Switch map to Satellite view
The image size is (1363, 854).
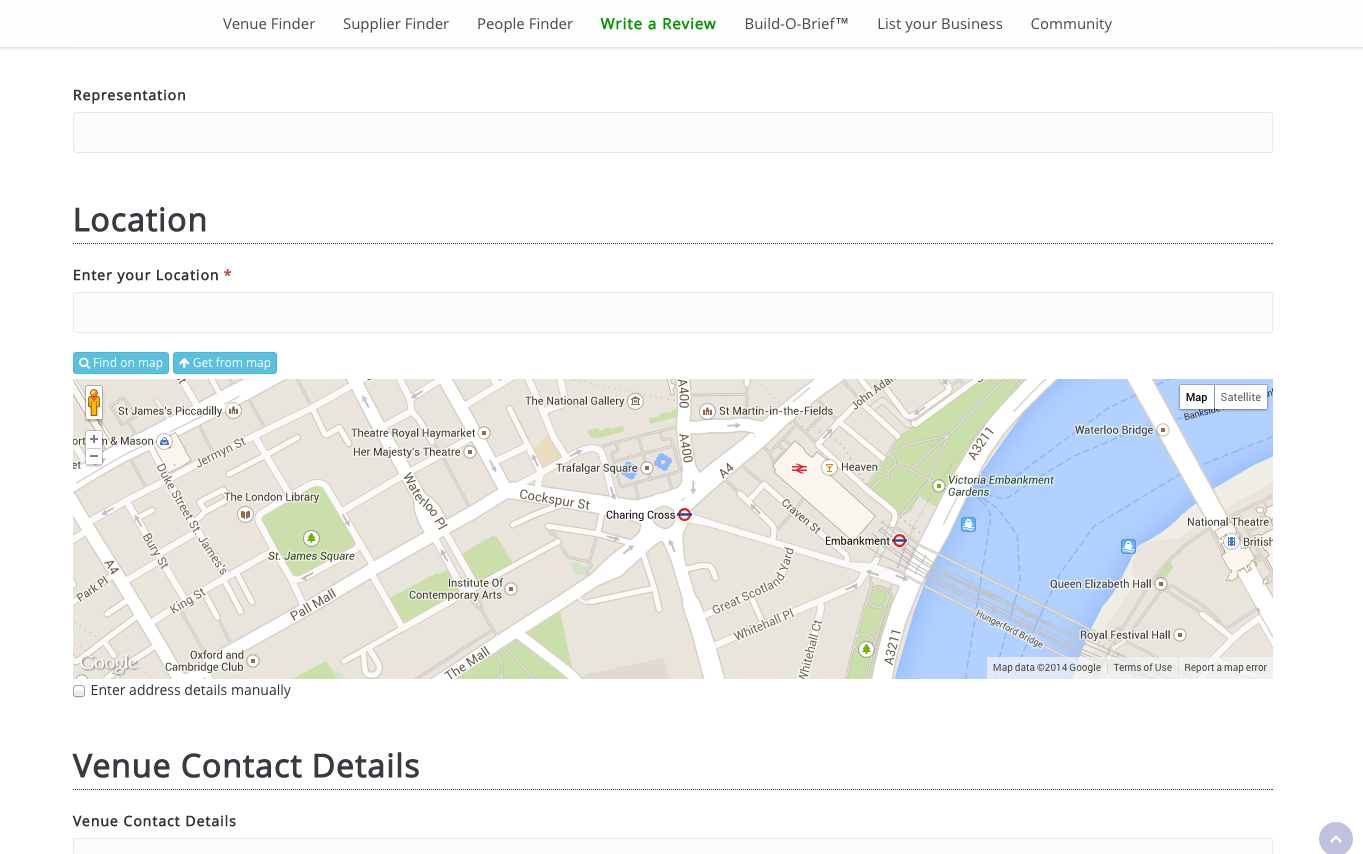pyautogui.click(x=1240, y=397)
